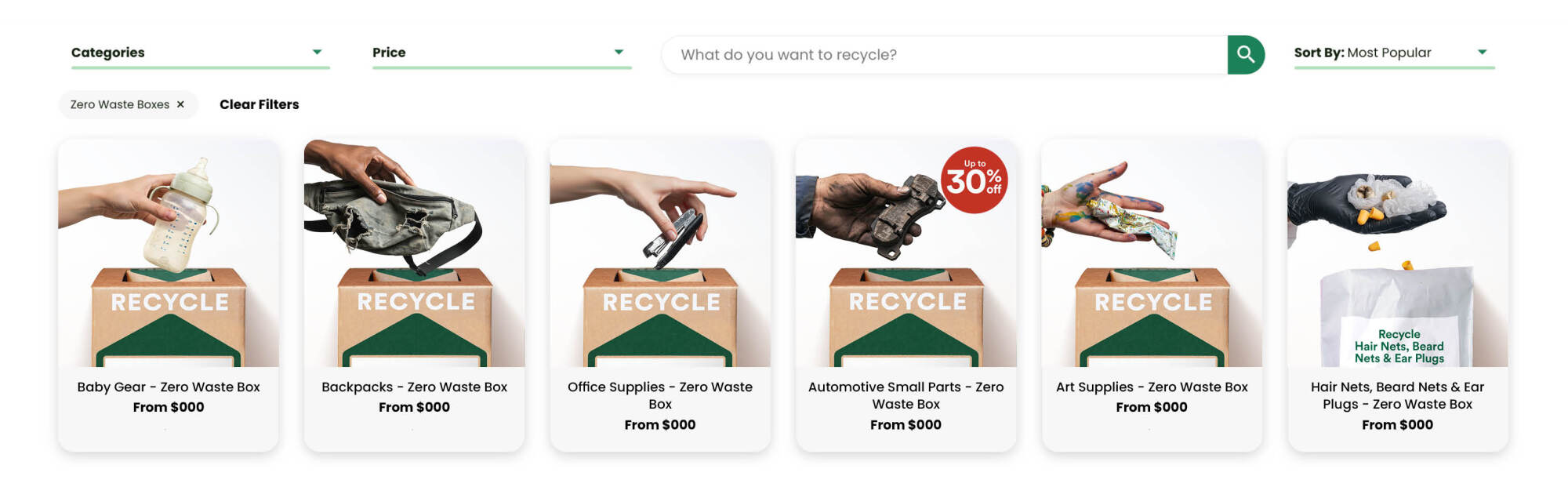Open the Sort By Most Popular dropdown

tap(1394, 53)
